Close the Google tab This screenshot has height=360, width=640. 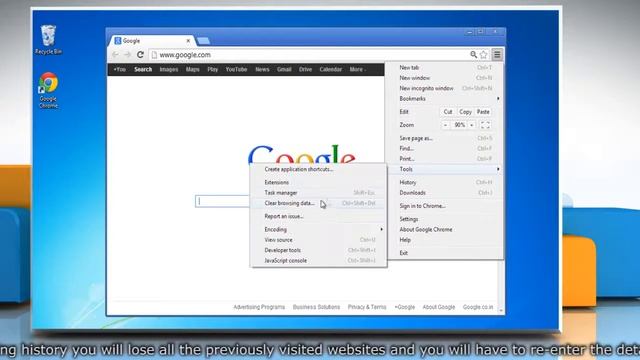coord(188,41)
